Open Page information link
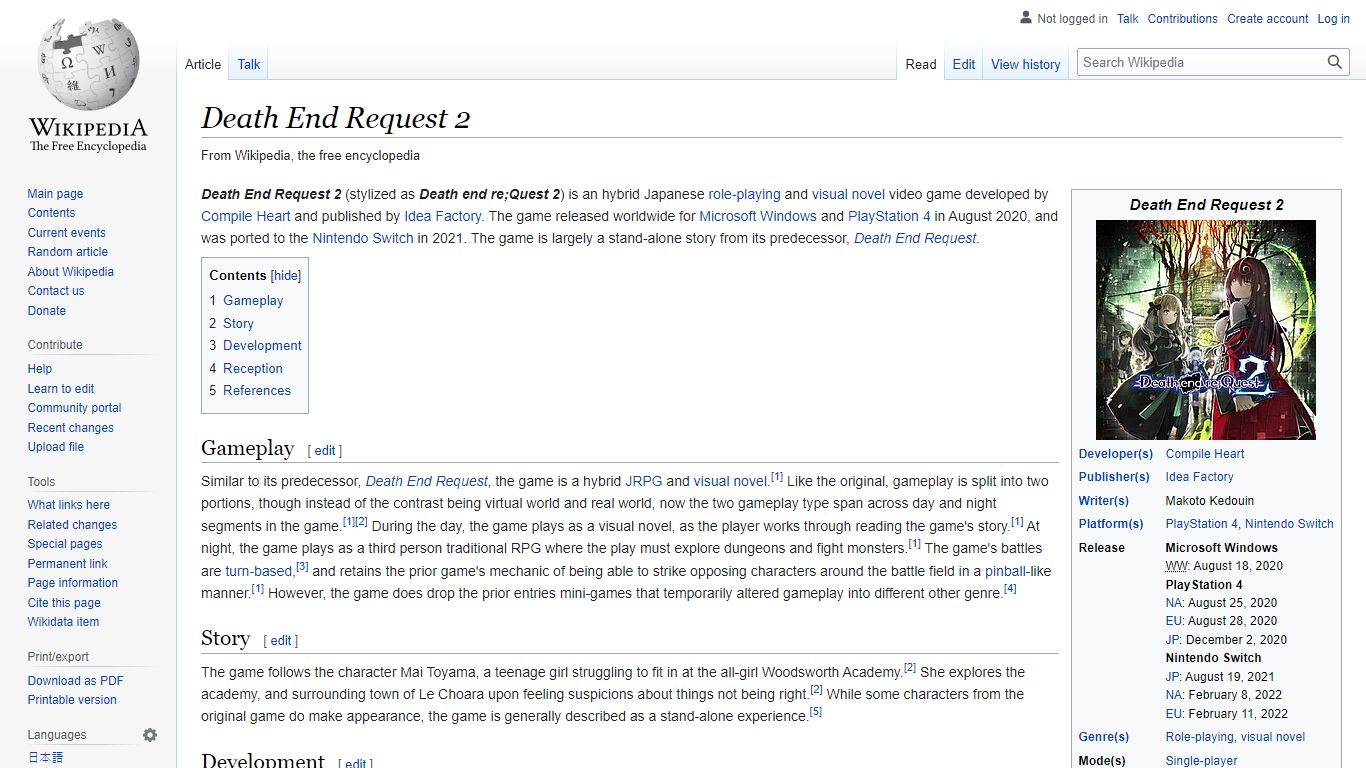The image size is (1366, 768). [72, 583]
